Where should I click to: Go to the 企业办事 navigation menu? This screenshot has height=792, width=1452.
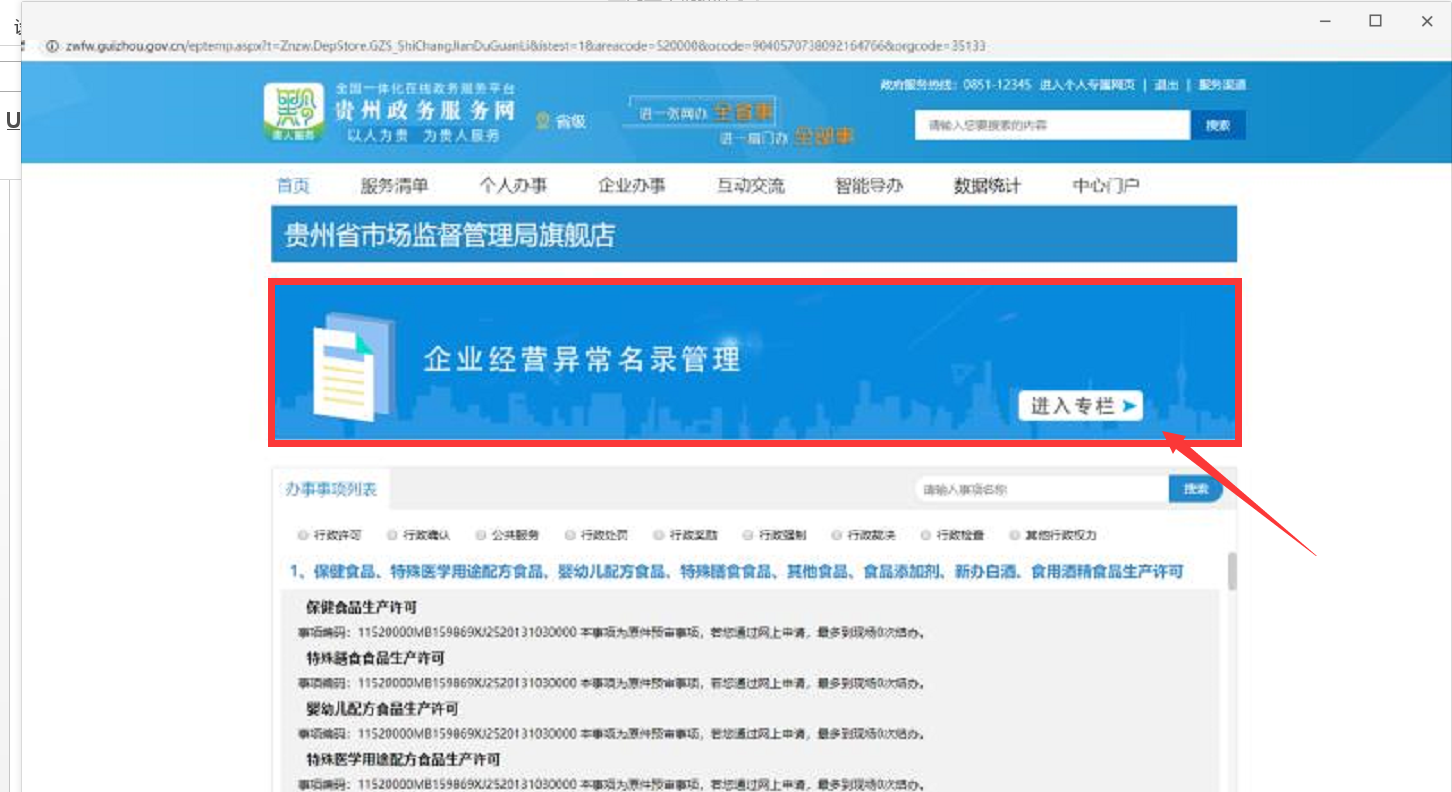click(631, 186)
